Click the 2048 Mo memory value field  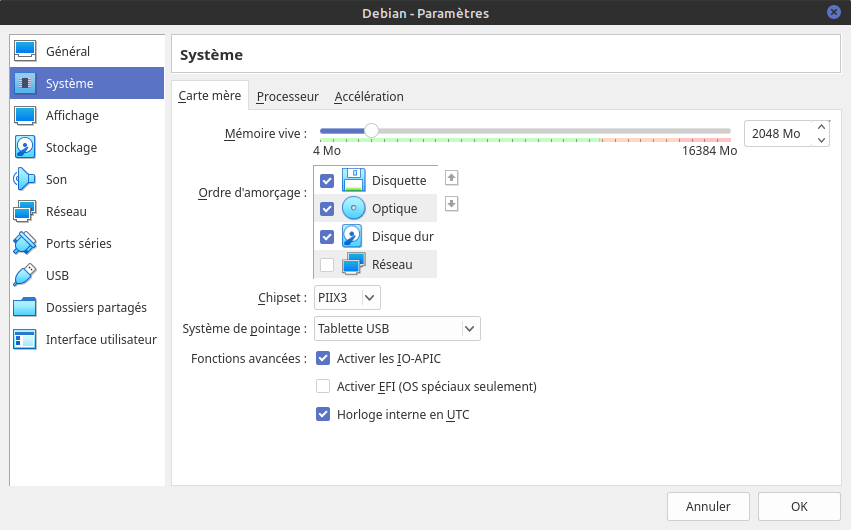tap(777, 133)
